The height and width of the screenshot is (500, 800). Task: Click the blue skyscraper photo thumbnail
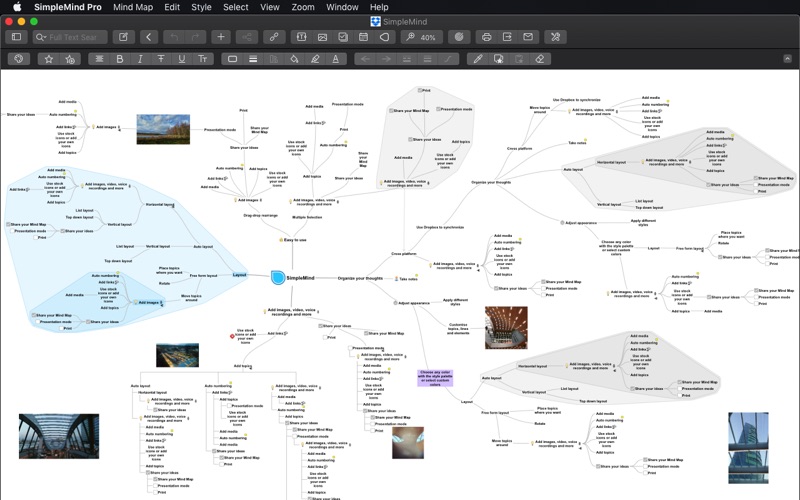[x=748, y=447]
